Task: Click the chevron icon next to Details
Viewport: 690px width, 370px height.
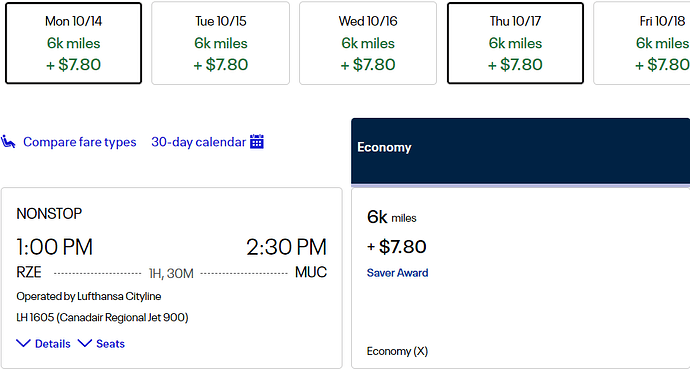Action: tap(23, 343)
